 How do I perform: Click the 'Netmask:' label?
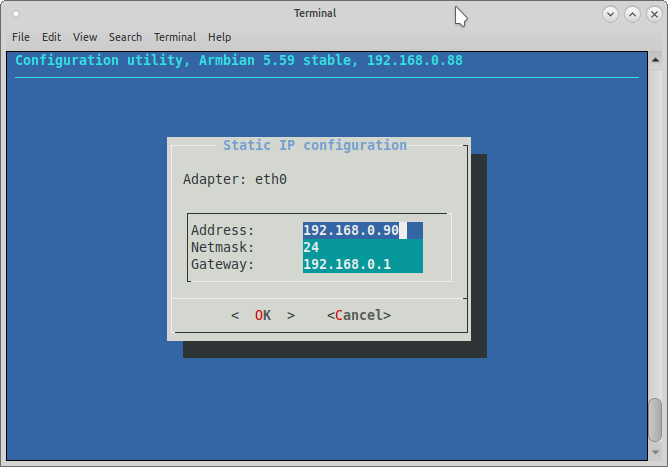point(222,247)
